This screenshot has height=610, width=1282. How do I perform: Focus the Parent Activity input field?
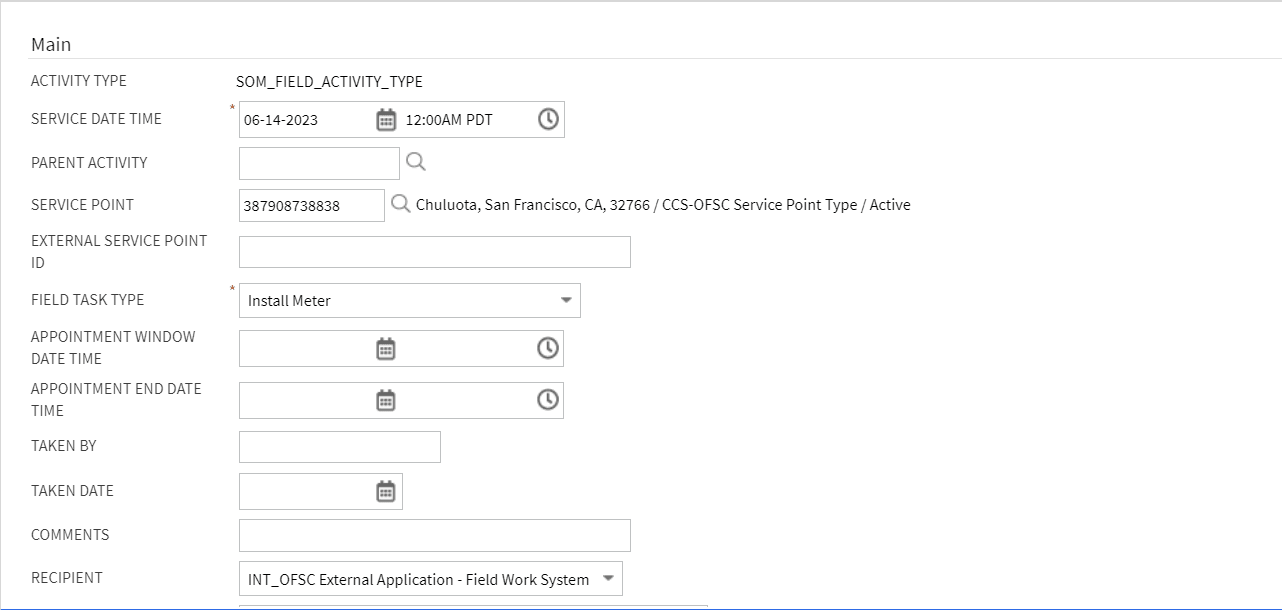click(319, 163)
